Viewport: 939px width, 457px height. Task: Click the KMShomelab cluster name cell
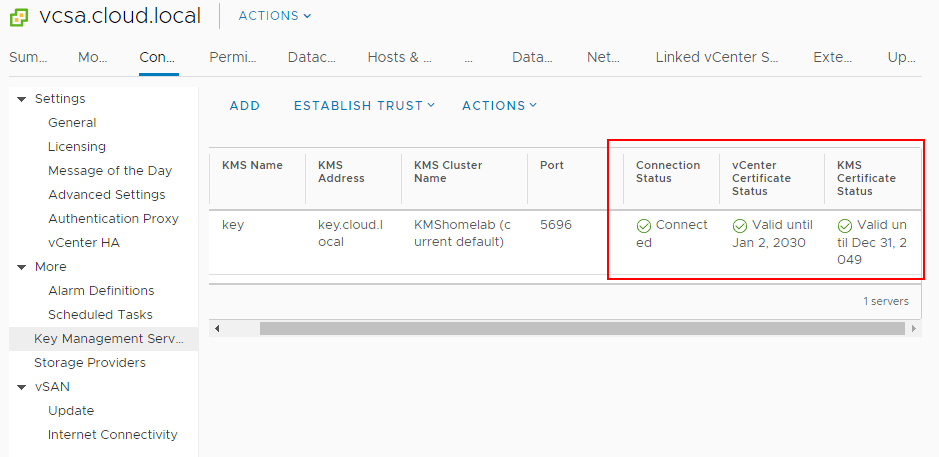[x=462, y=234]
